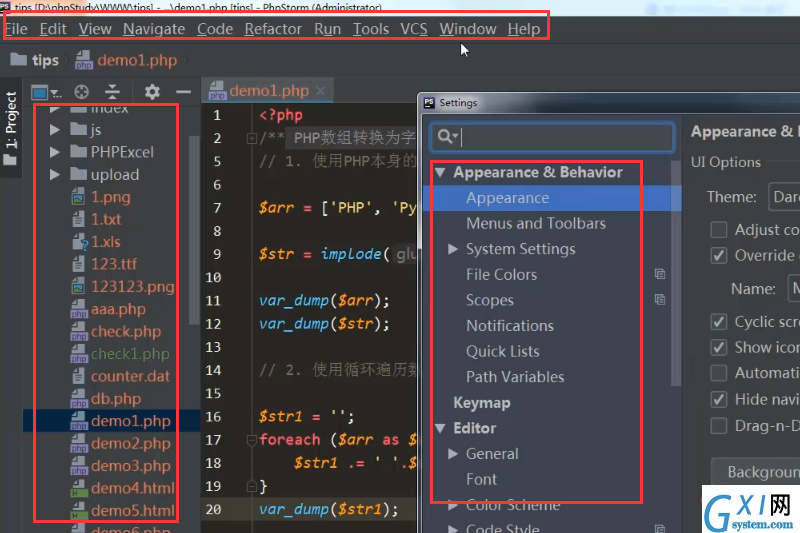
Task: Open Keymap settings
Action: pos(482,403)
